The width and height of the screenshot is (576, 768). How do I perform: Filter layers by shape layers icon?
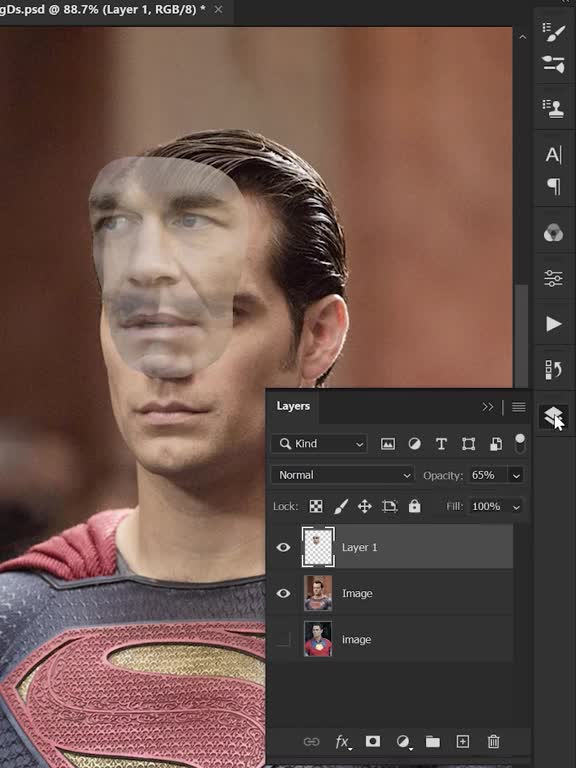click(x=469, y=444)
